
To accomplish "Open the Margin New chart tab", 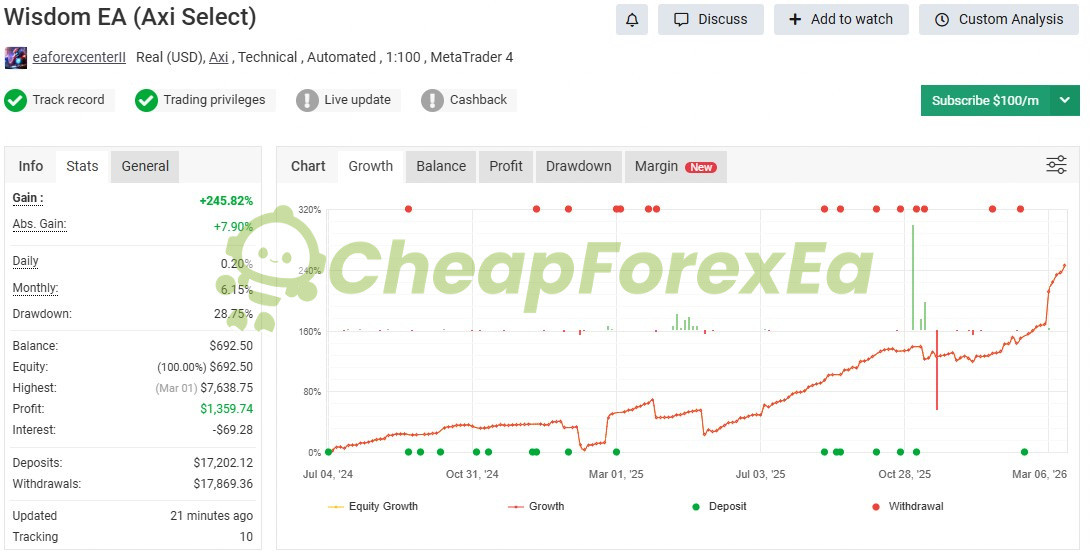I will coord(676,166).
